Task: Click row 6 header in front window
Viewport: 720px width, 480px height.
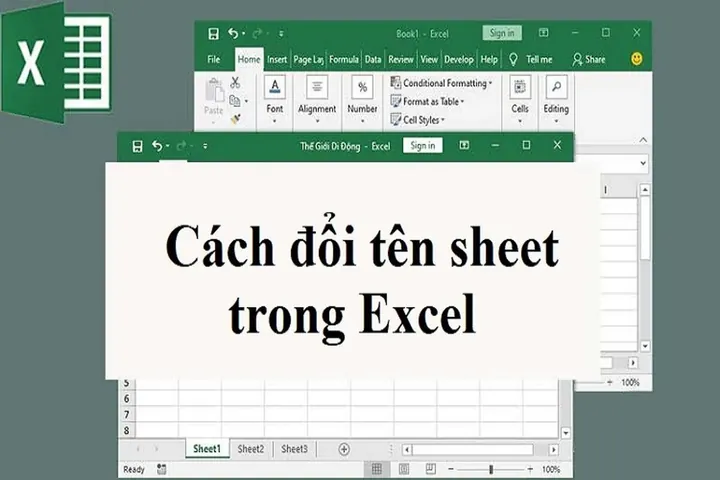Action: pyautogui.click(x=127, y=399)
